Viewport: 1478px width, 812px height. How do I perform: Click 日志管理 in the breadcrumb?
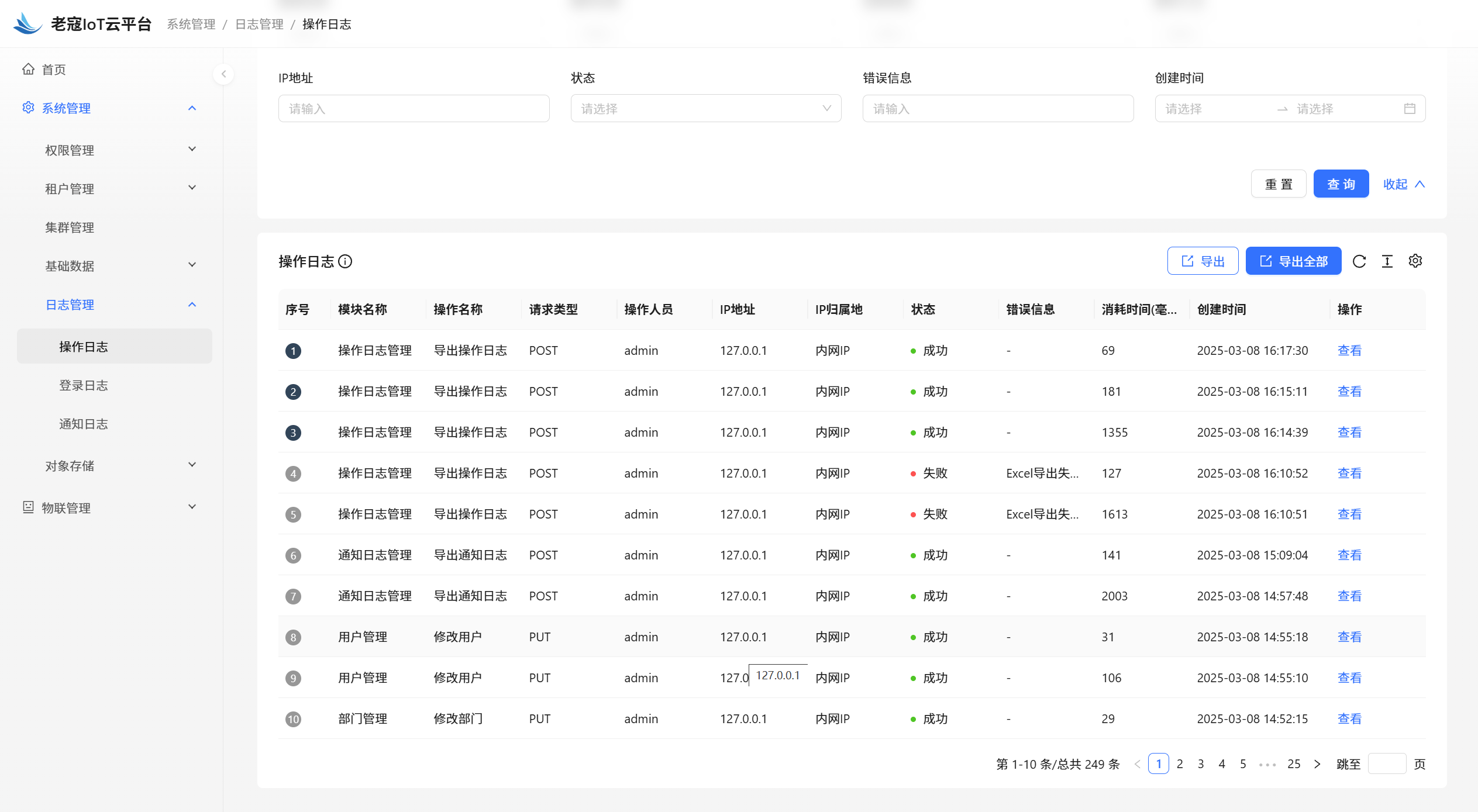[x=259, y=24]
